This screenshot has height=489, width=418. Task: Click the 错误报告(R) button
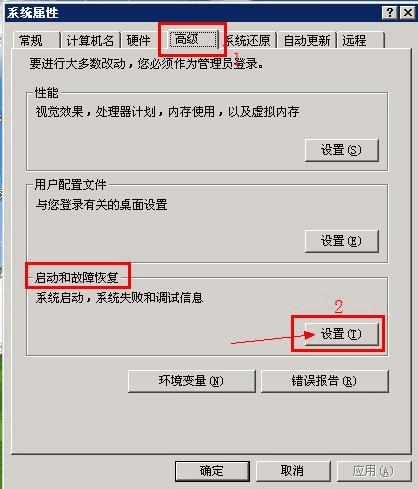(x=324, y=381)
